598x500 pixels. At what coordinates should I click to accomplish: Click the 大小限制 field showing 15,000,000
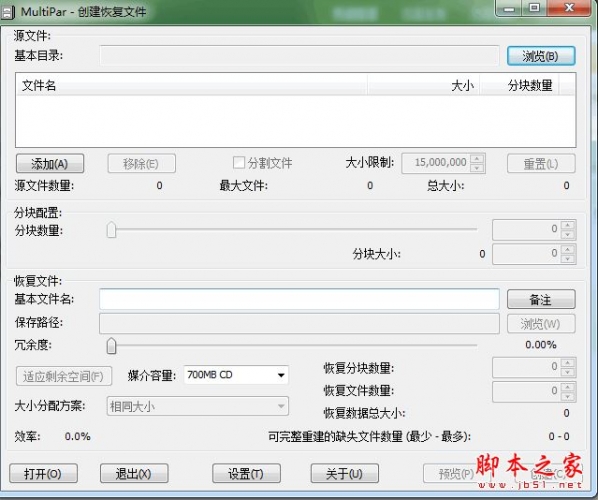[x=436, y=163]
